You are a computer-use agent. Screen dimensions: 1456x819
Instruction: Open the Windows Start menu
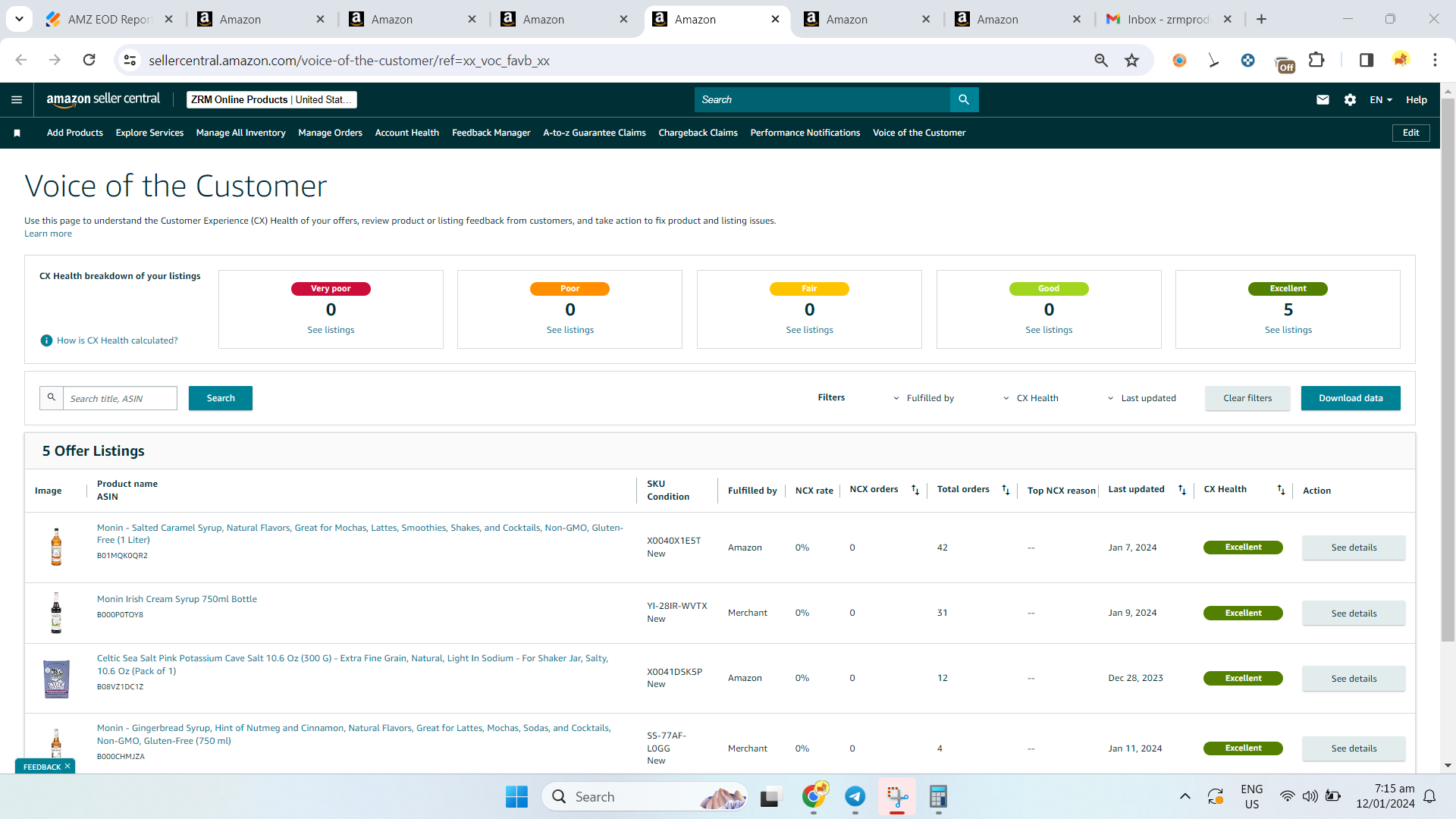[x=516, y=796]
